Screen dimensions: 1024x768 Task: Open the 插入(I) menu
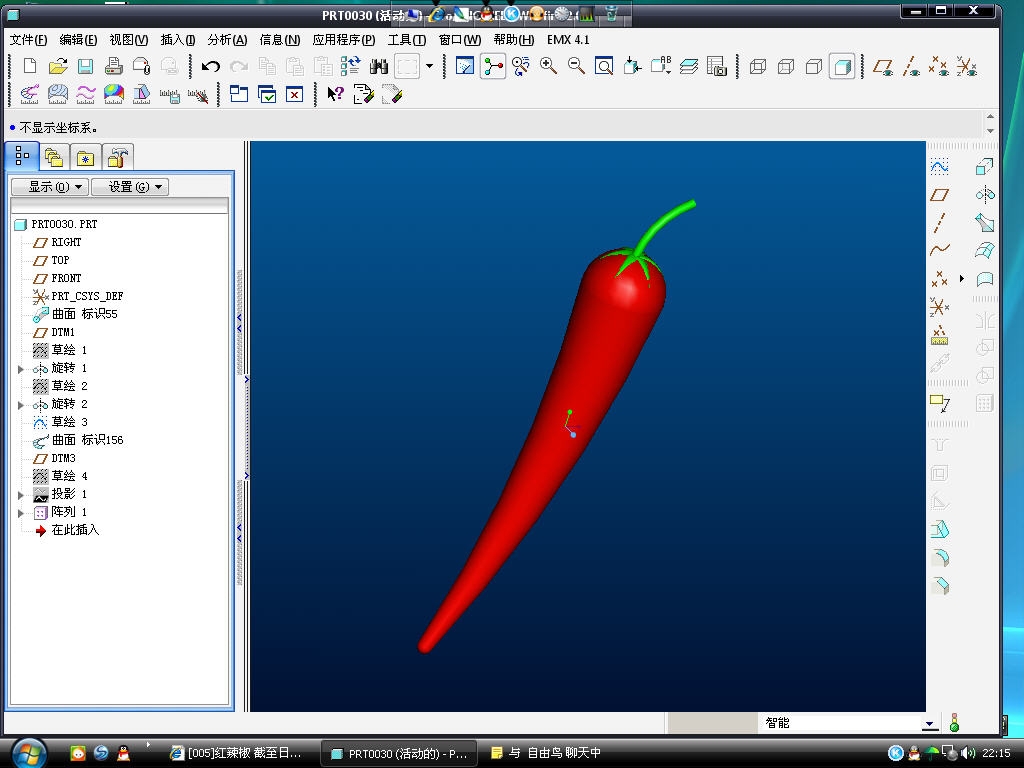tap(178, 40)
